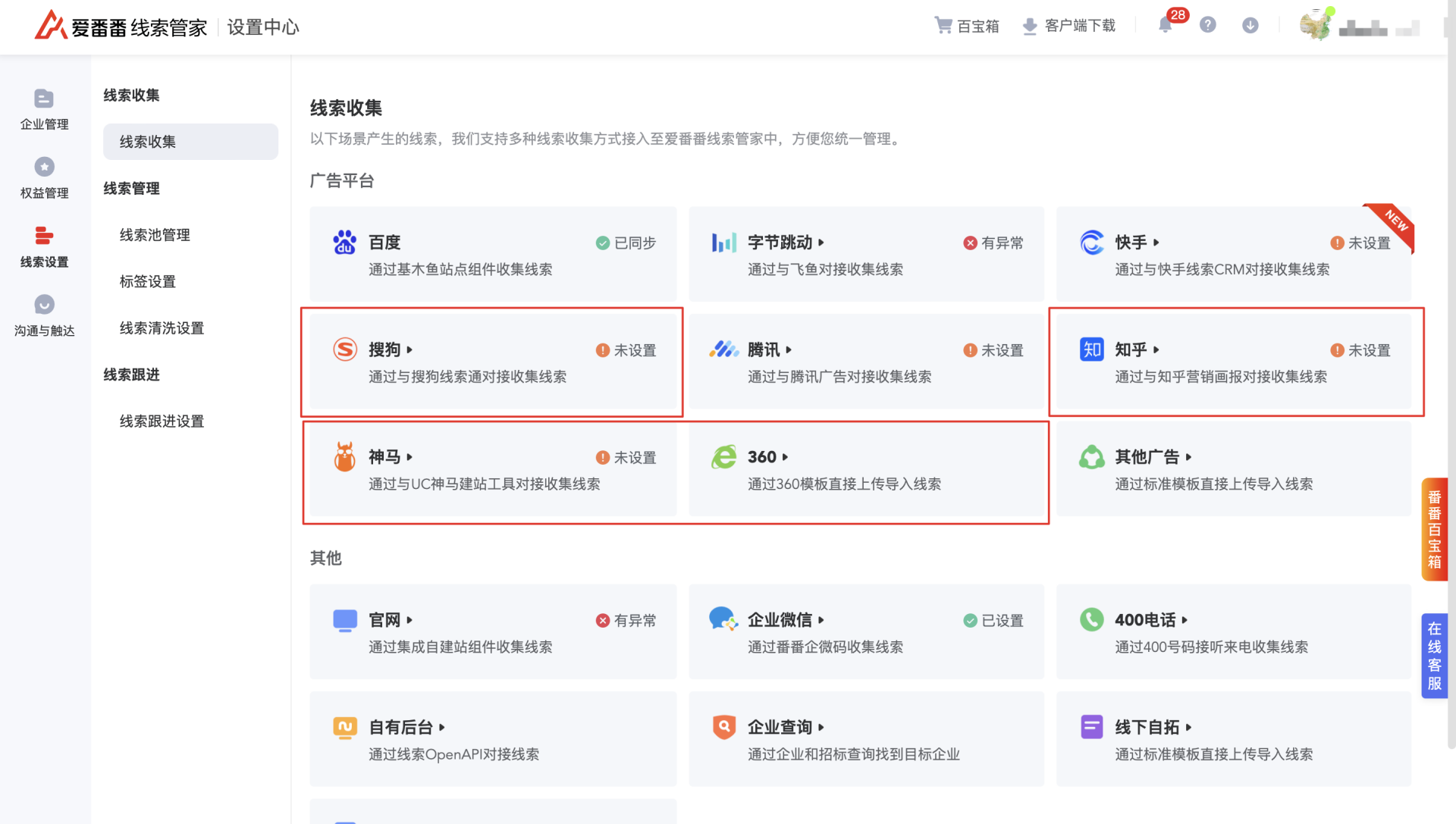Click 未设置 status on 腾讯 card
The height and width of the screenshot is (824, 1456).
[x=993, y=350]
